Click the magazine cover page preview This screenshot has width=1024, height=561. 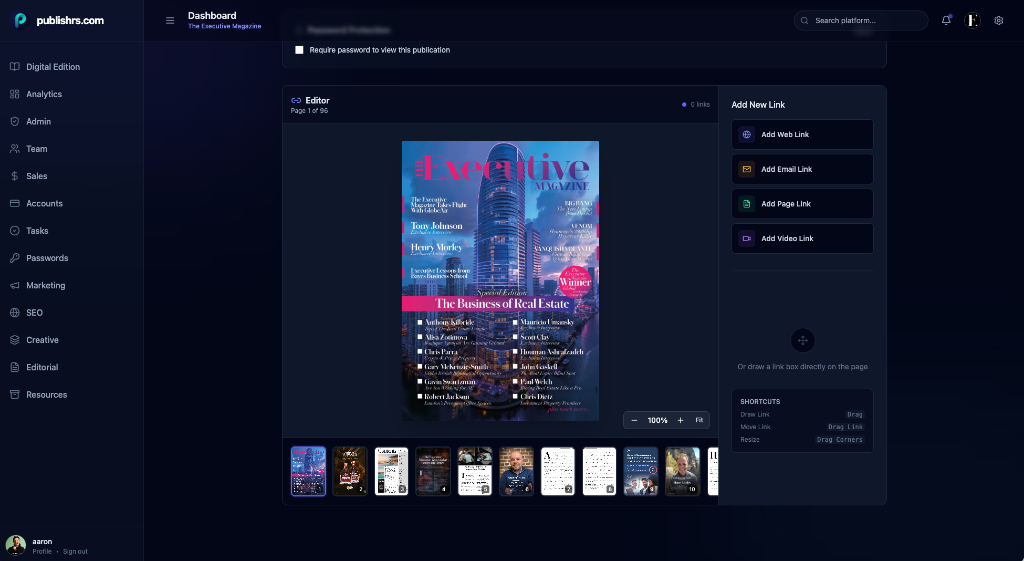point(500,281)
